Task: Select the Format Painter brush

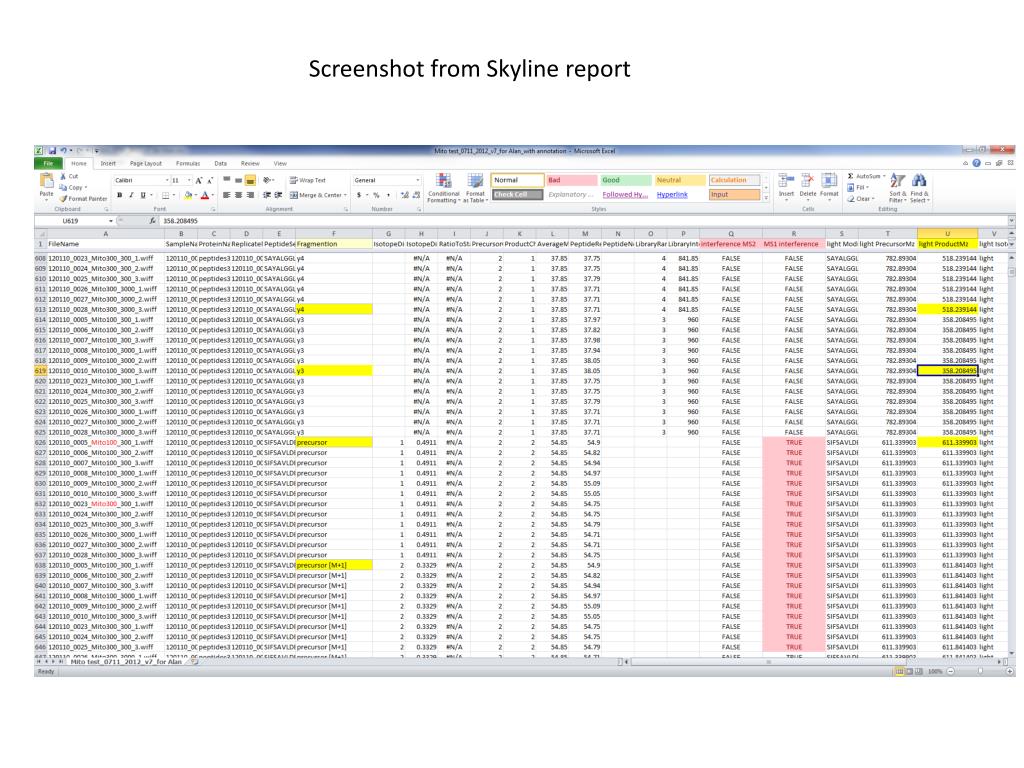Action: click(63, 199)
